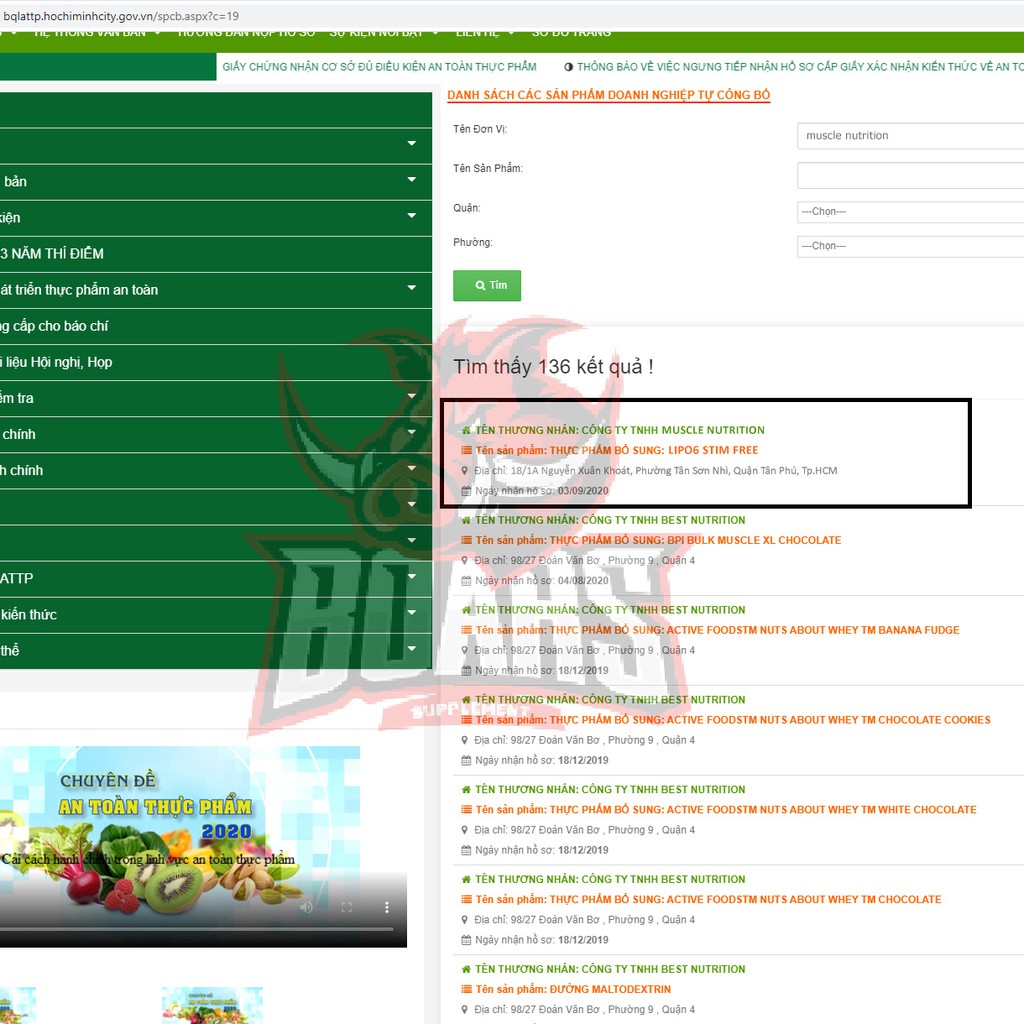1024x1024 pixels.
Task: Click the Tên Đơn Vị field containing 'muscle nutrition'
Action: point(909,136)
